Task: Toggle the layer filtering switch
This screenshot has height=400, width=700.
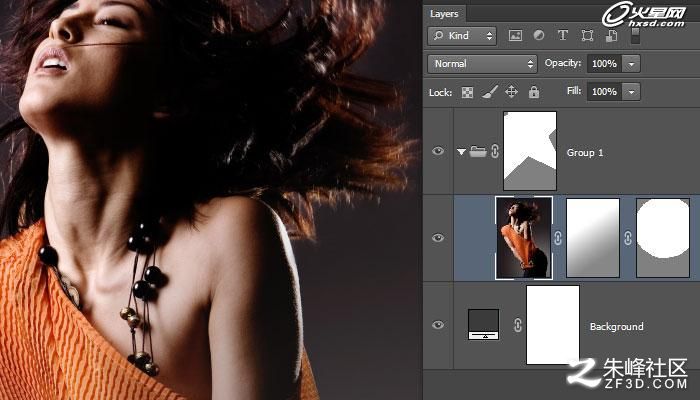Action: tap(635, 36)
